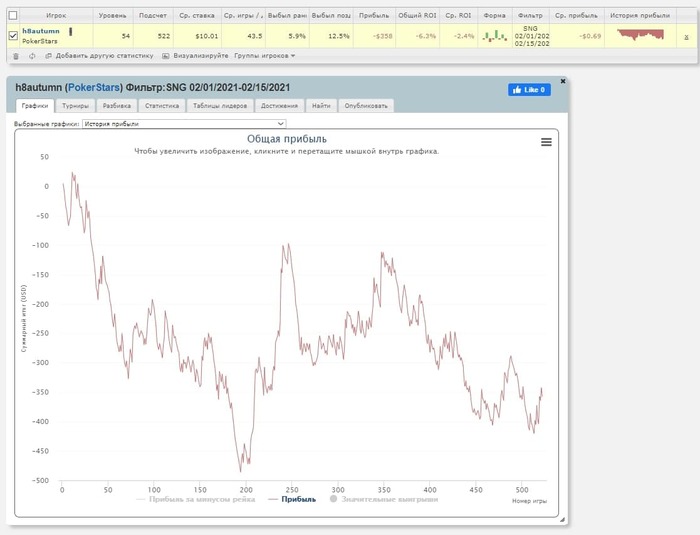Click the chart resize handle corner
The image size is (700, 535).
562,519
